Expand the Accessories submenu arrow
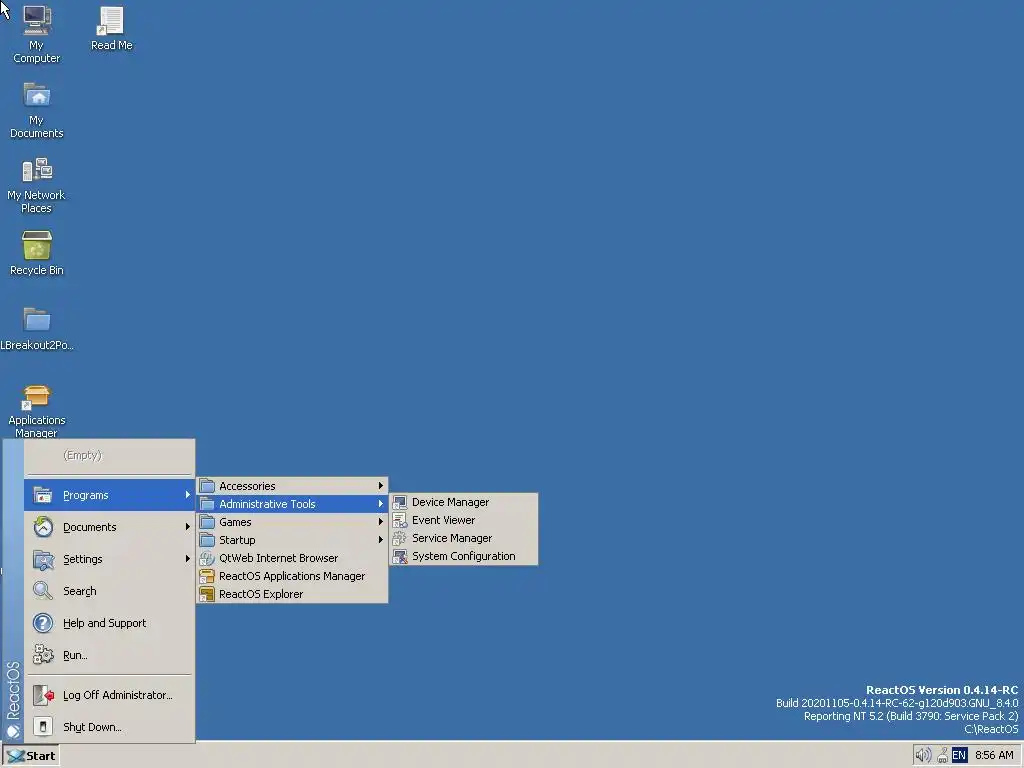Viewport: 1024px width, 768px height. coord(380,486)
